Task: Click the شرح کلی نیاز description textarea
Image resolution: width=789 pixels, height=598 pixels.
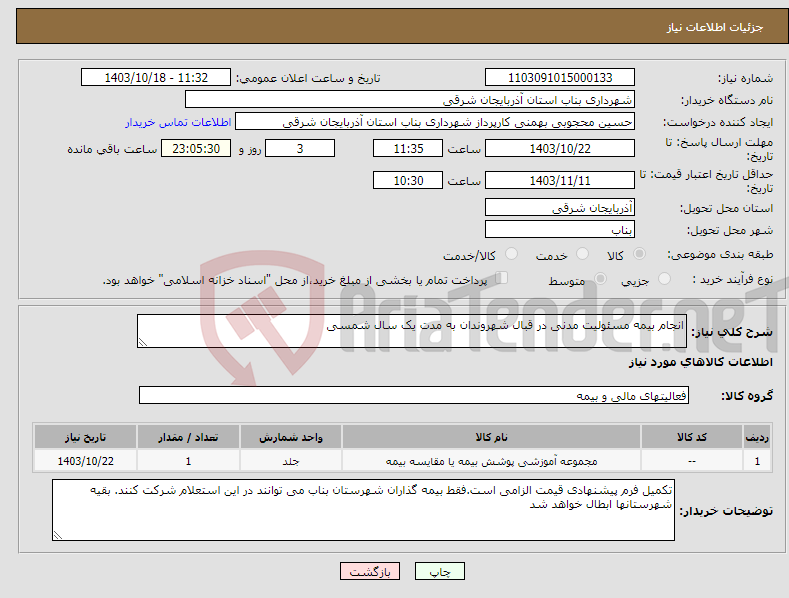Action: (412, 331)
